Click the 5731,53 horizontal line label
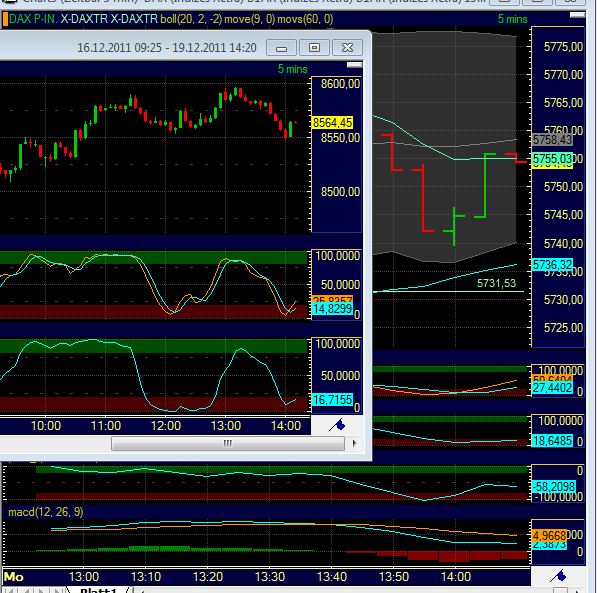 pyautogui.click(x=496, y=283)
